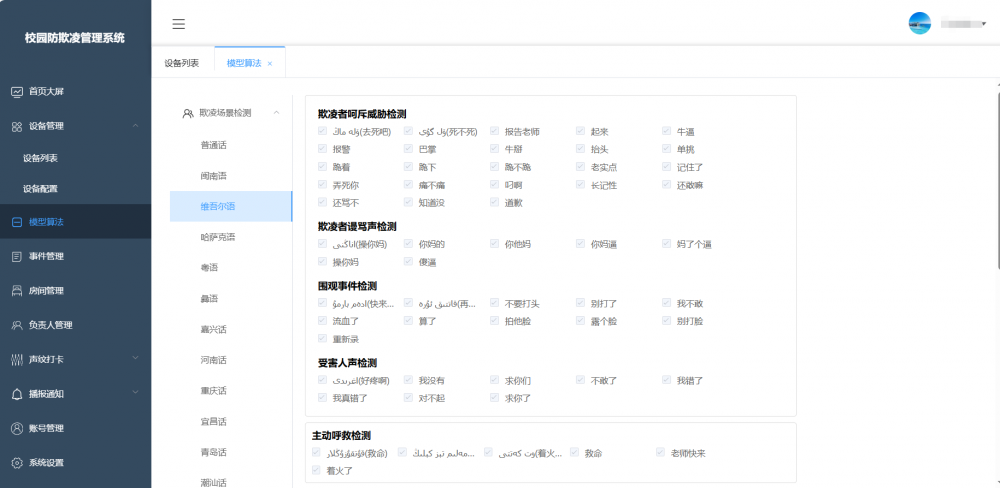The height and width of the screenshot is (488, 1000).
Task: Click the 事件管理 sidebar icon
Action: click(x=17, y=256)
